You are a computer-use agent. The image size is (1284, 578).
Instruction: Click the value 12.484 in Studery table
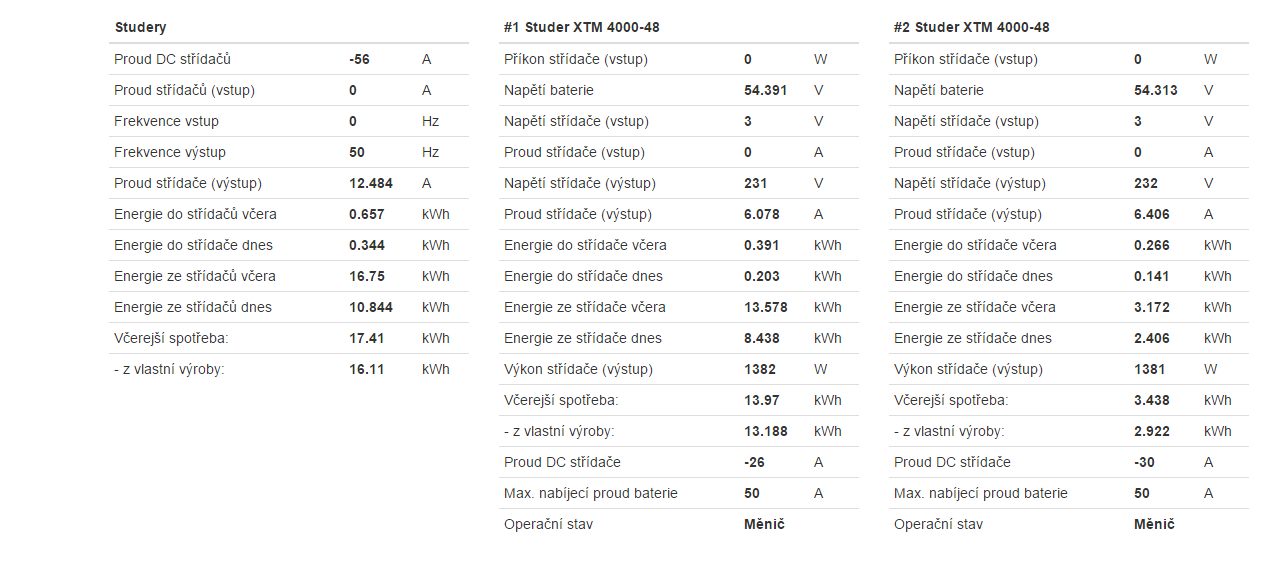click(370, 183)
